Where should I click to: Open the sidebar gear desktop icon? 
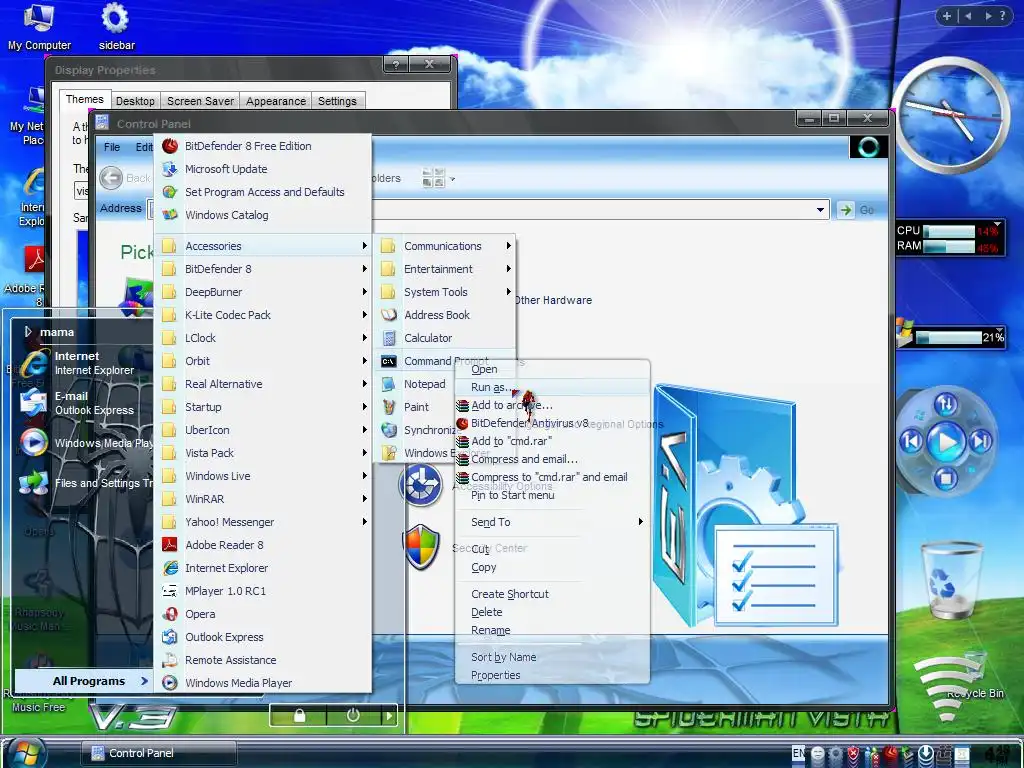click(x=116, y=27)
